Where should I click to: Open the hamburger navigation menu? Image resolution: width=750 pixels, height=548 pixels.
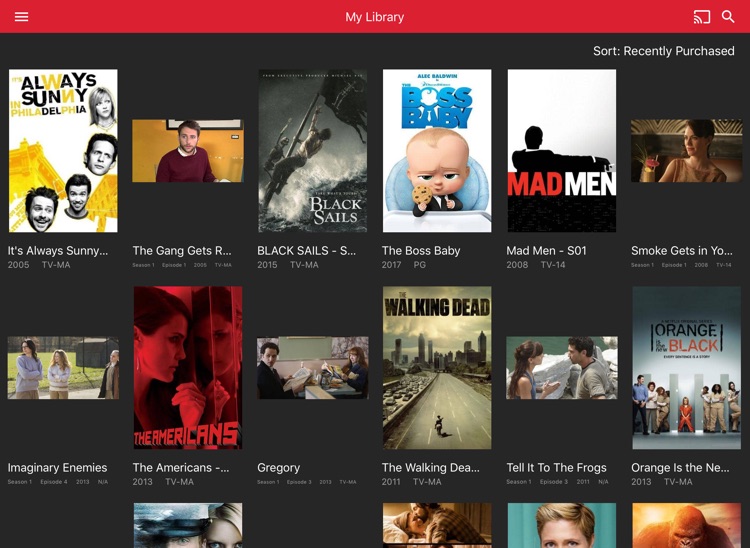[x=22, y=17]
